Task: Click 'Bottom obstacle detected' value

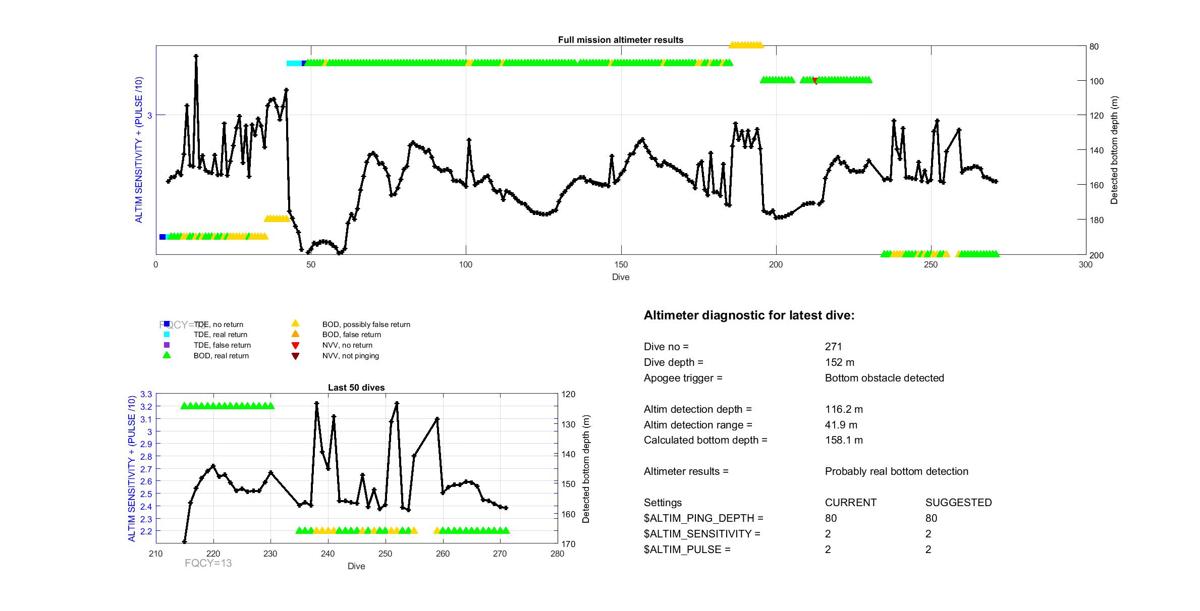Action: click(885, 378)
